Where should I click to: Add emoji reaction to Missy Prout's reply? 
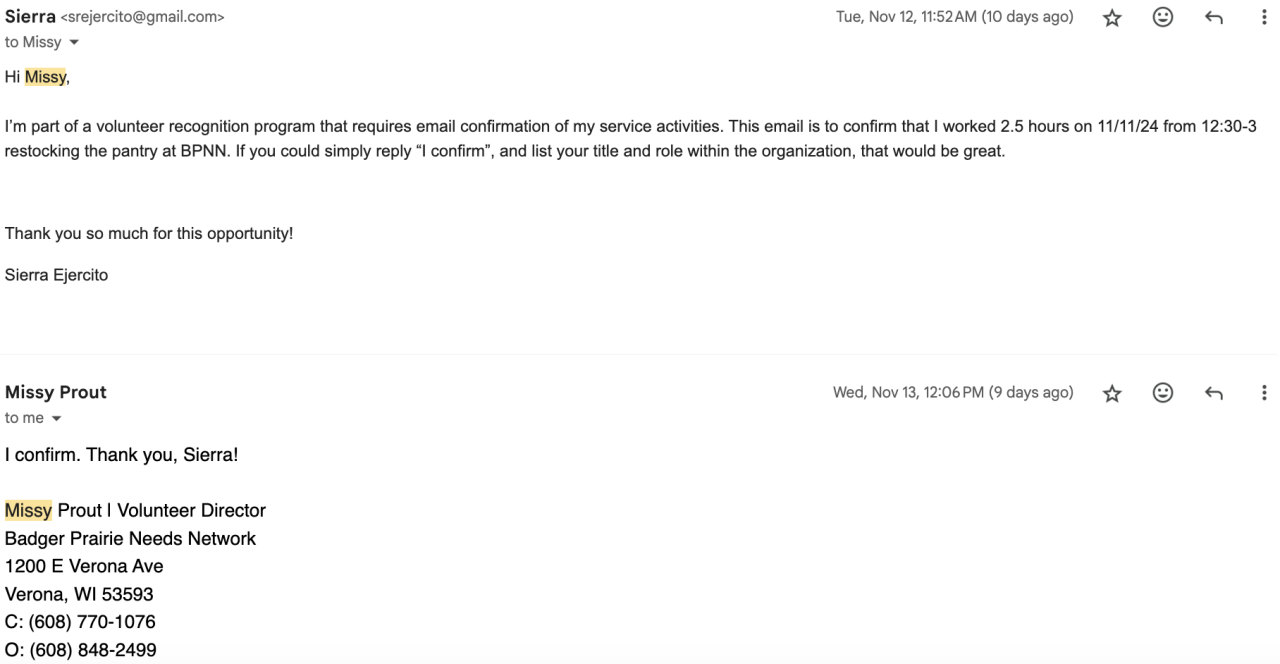(1162, 393)
